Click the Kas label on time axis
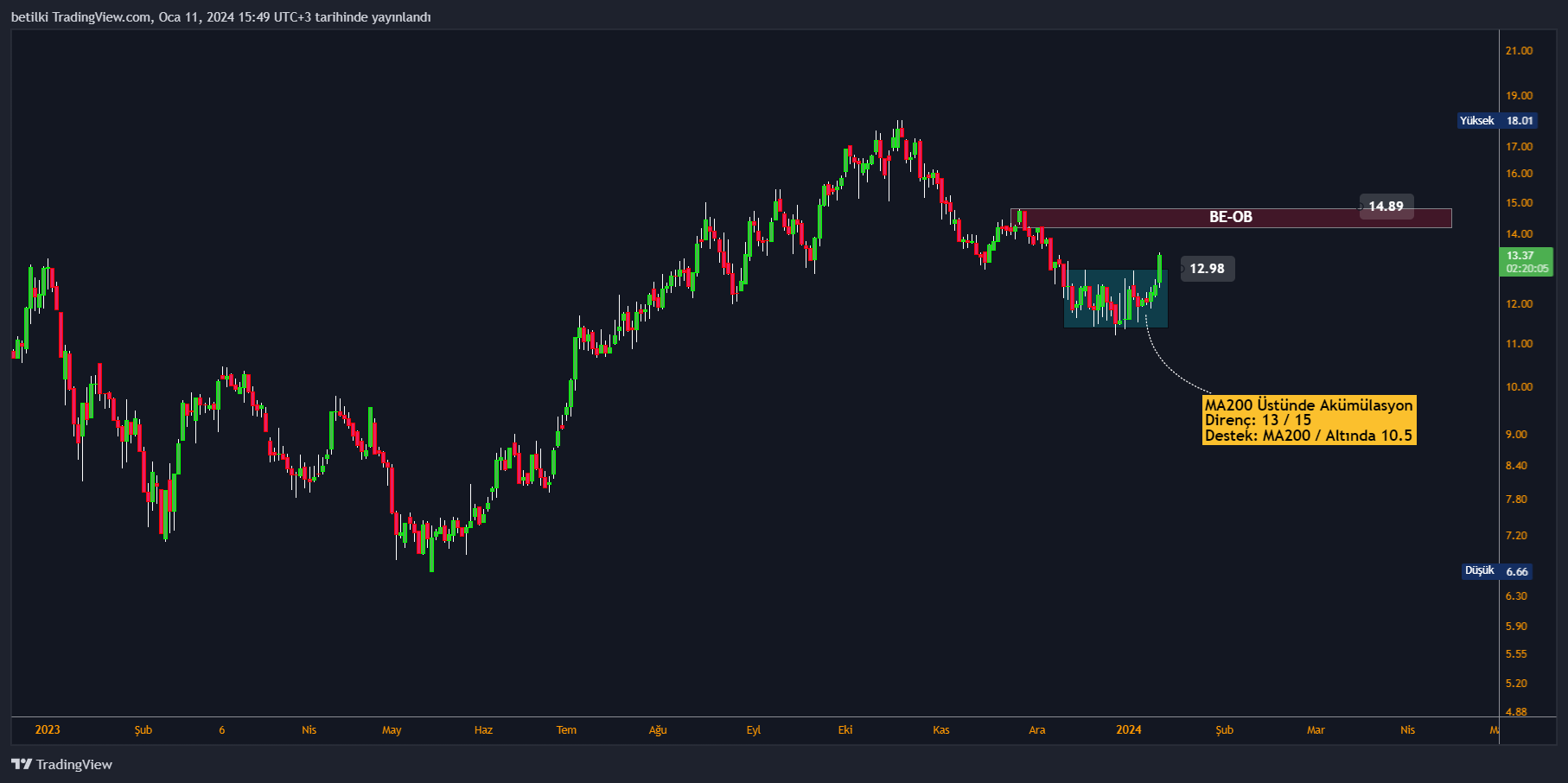Image resolution: width=1568 pixels, height=783 pixels. click(941, 730)
